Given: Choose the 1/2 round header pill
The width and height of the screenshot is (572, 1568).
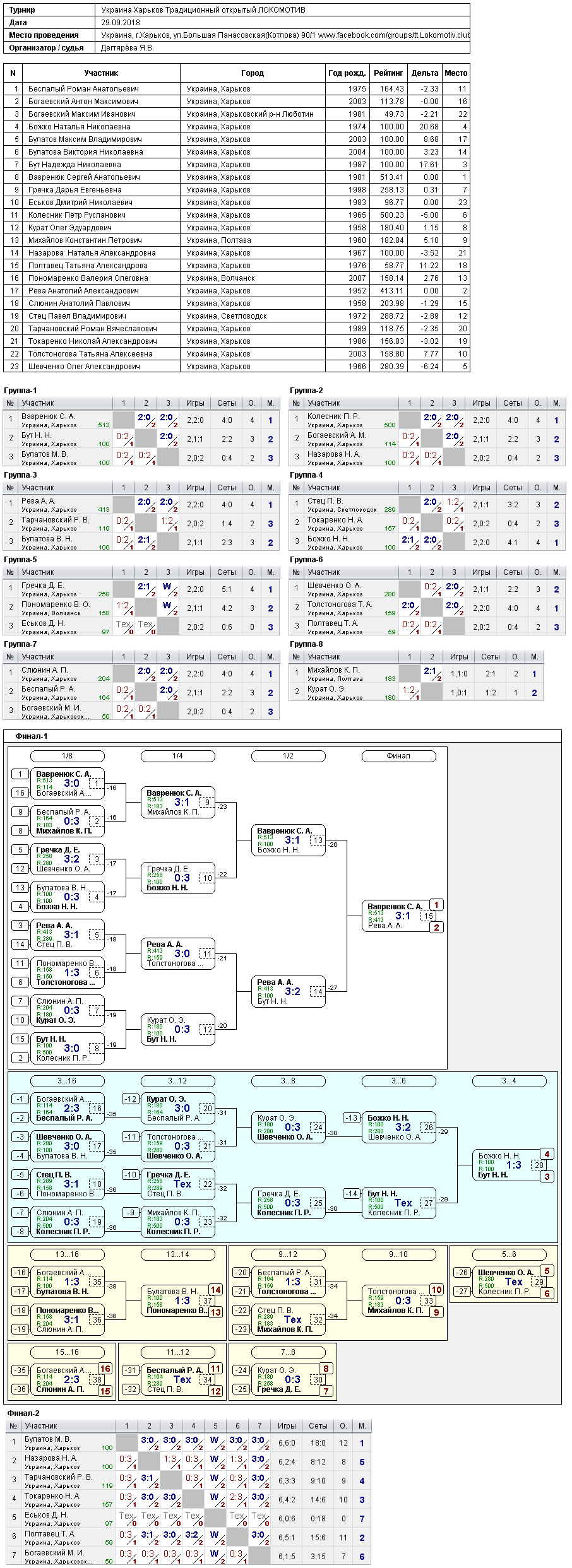Looking at the screenshot, I should click(x=288, y=756).
